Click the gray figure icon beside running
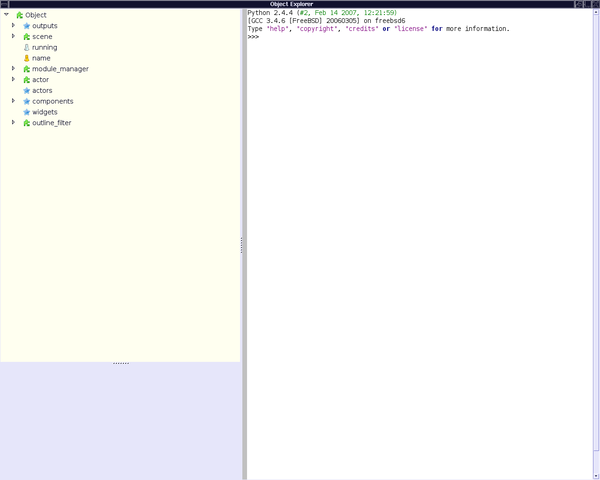Screen dimensions: 600x480 click(26, 47)
